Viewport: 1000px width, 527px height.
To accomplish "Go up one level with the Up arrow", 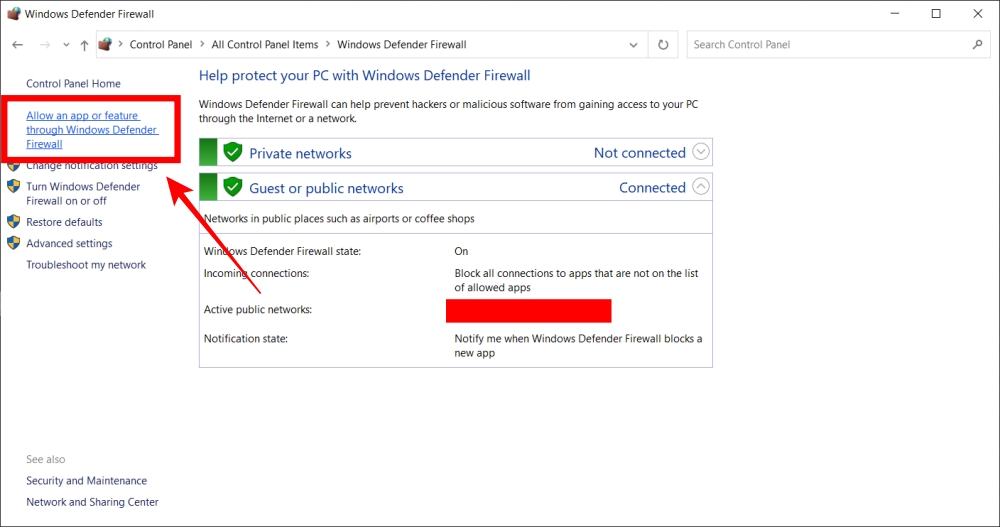I will point(84,45).
